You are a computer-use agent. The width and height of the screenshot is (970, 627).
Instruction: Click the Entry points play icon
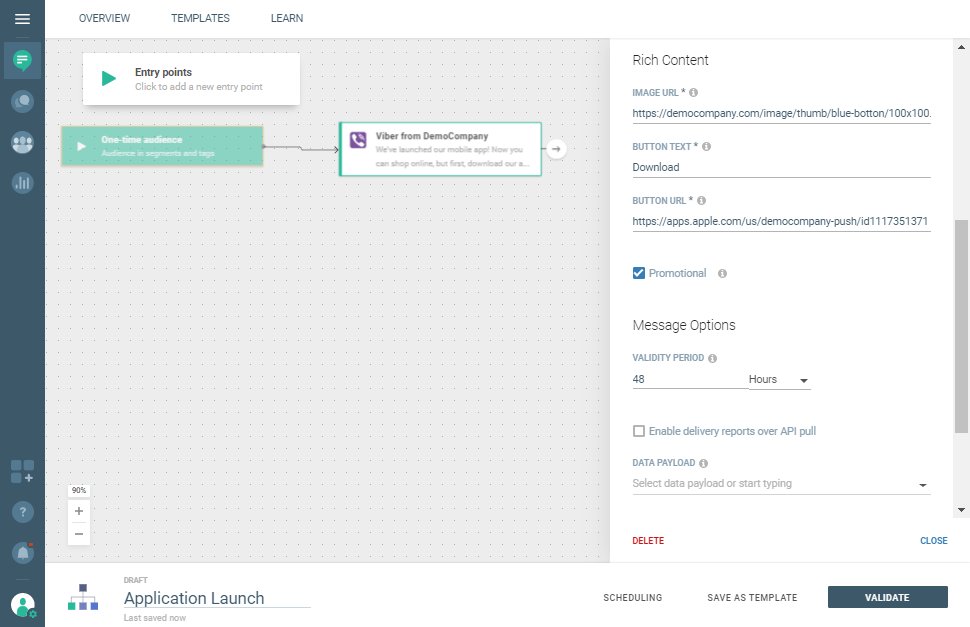pos(109,79)
